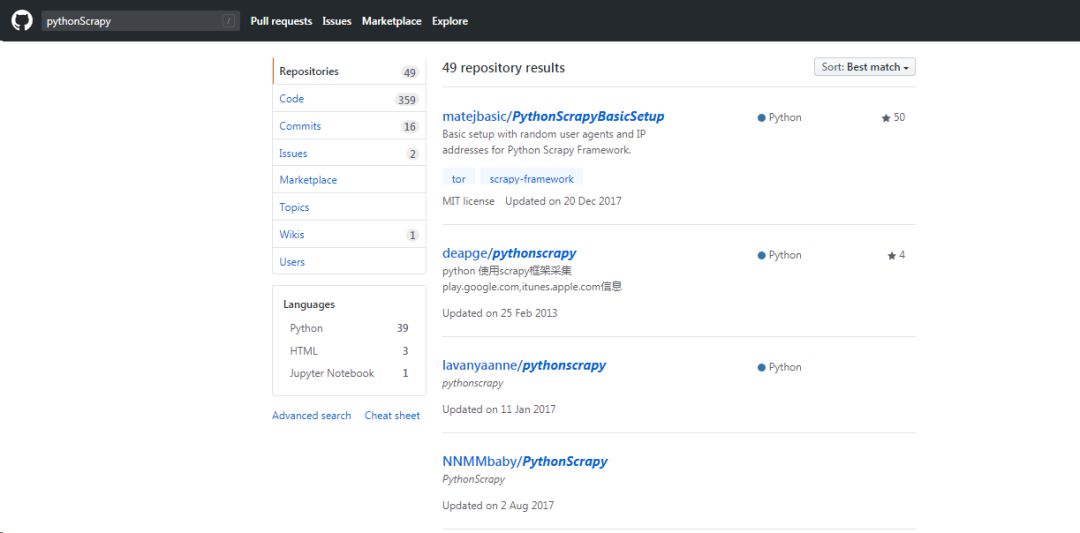Show Commits search results

click(349, 126)
